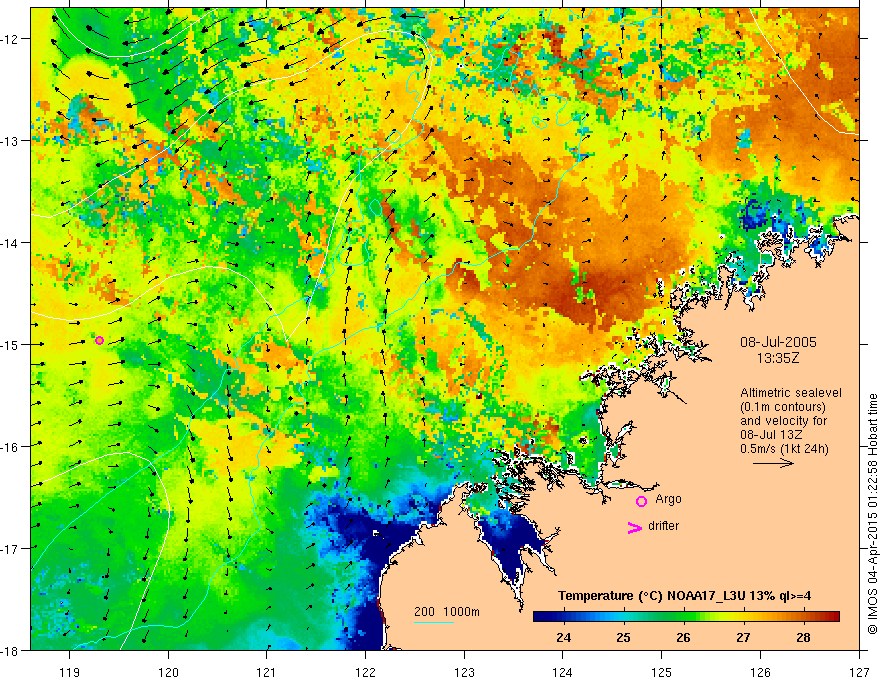Click the '121' longitude axis label
The width and height of the screenshot is (880, 680).
[267, 672]
